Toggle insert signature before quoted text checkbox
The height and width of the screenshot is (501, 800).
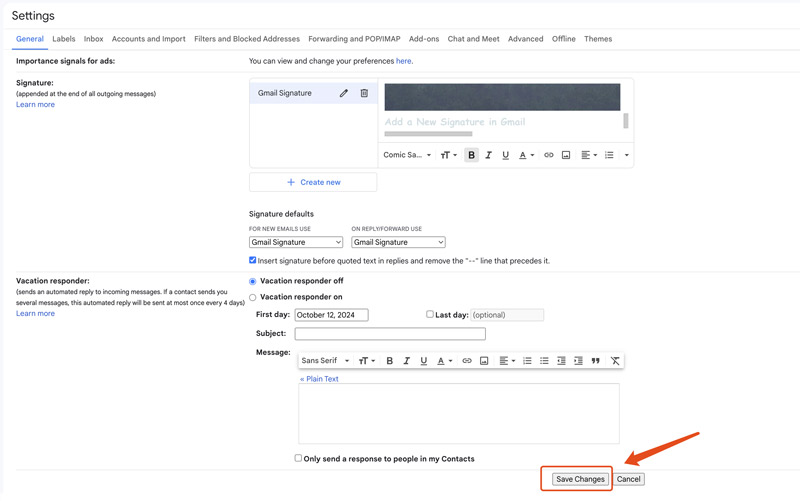pyautogui.click(x=253, y=260)
